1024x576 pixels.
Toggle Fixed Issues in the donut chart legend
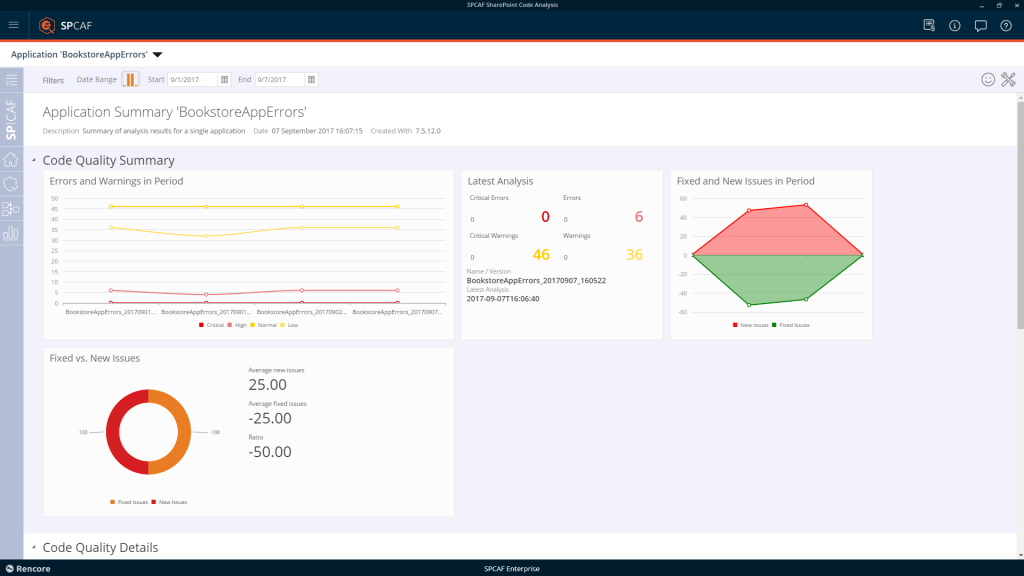point(129,502)
